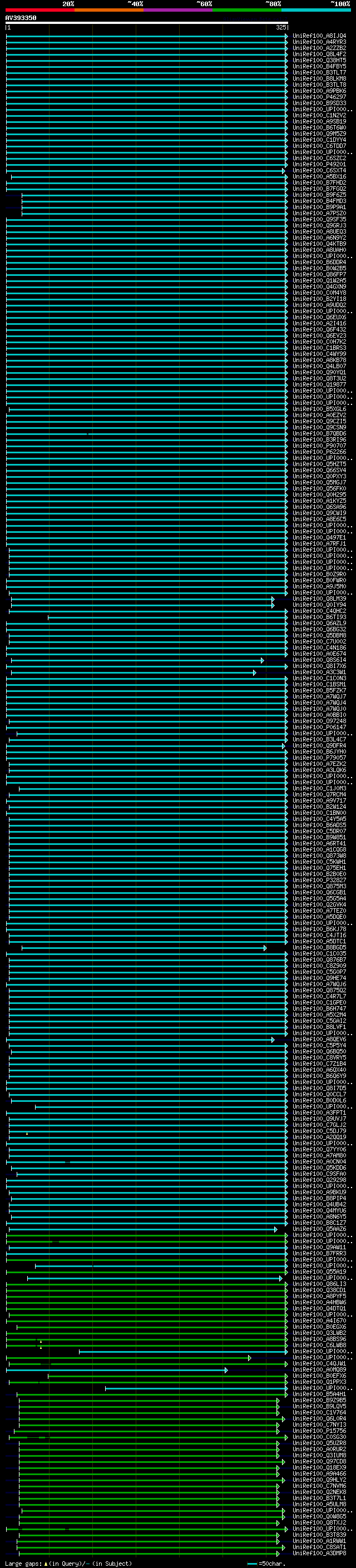Open hit UniRef100_P46297
The image size is (356, 1568).
(319, 97)
